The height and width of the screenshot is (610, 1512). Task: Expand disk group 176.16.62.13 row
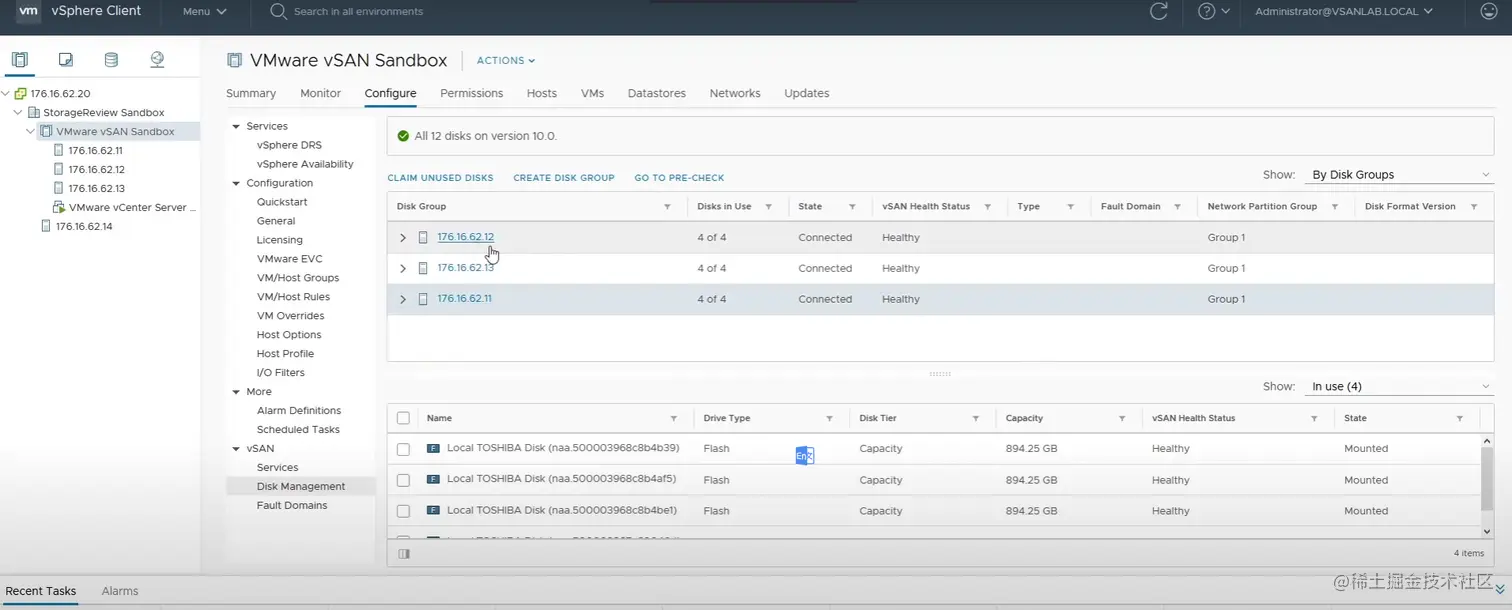click(x=403, y=269)
